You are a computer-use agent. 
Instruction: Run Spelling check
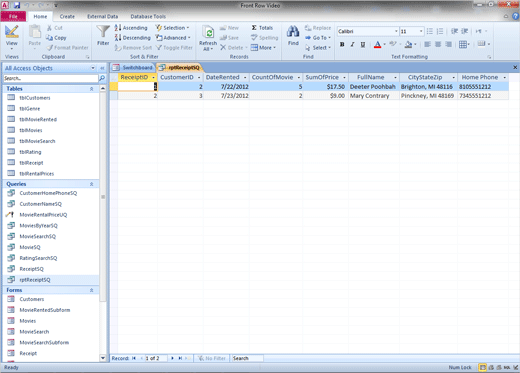(x=265, y=38)
